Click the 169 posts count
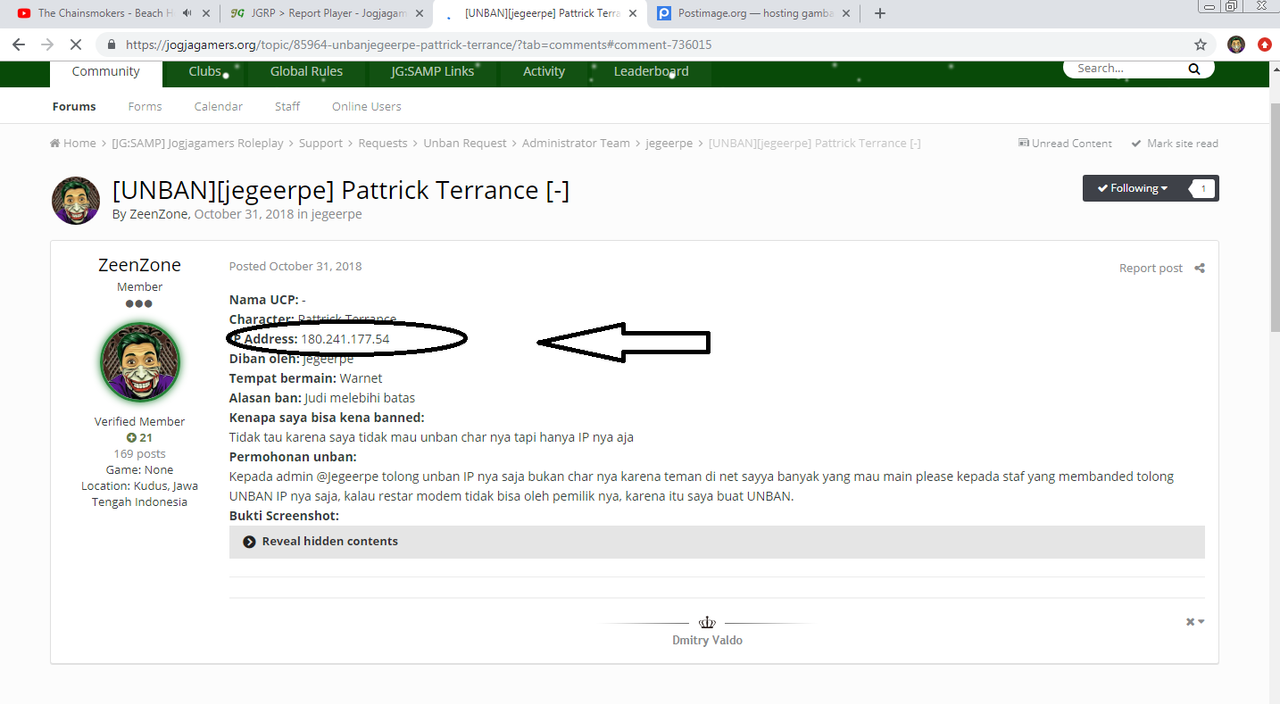Viewport: 1280px width, 704px height. coord(139,454)
